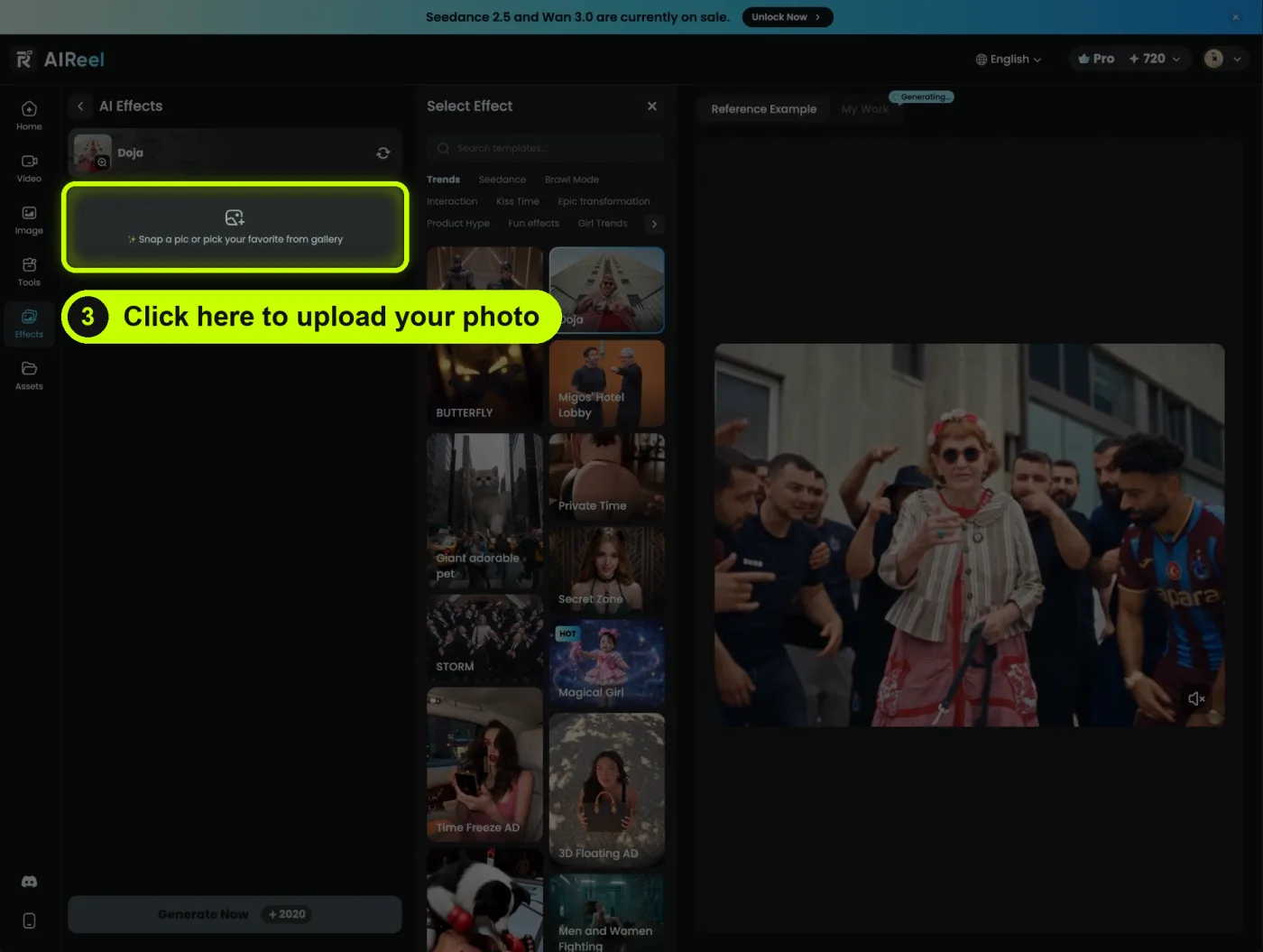Select the Girl Trends category

pos(603,223)
